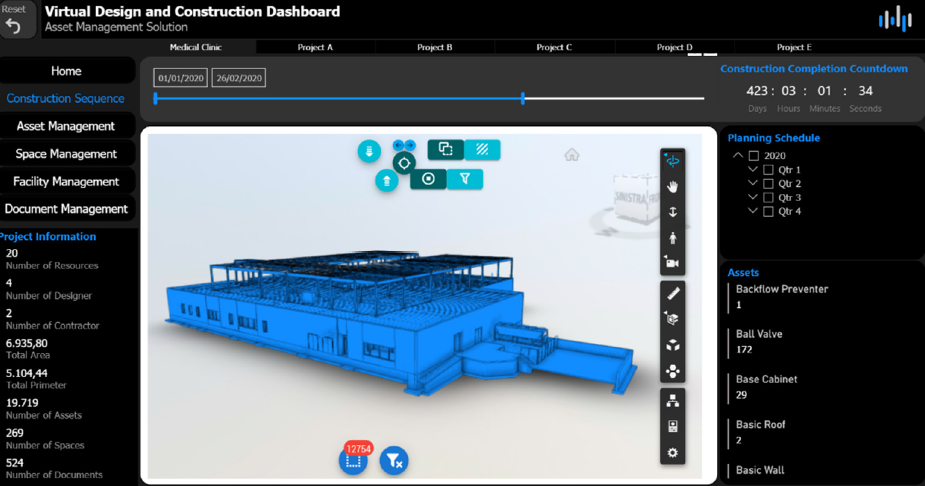The height and width of the screenshot is (486, 925).
Task: Expand the Qtr 2 node
Action: 752,184
